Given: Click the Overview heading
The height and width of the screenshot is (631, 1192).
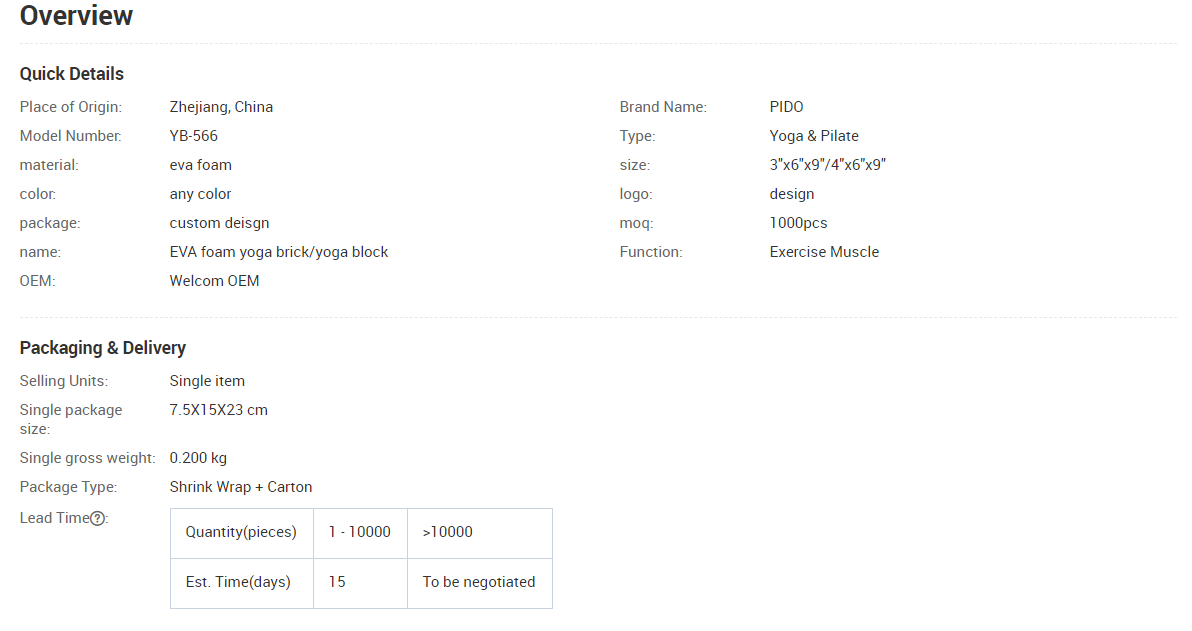Looking at the screenshot, I should coord(76,16).
